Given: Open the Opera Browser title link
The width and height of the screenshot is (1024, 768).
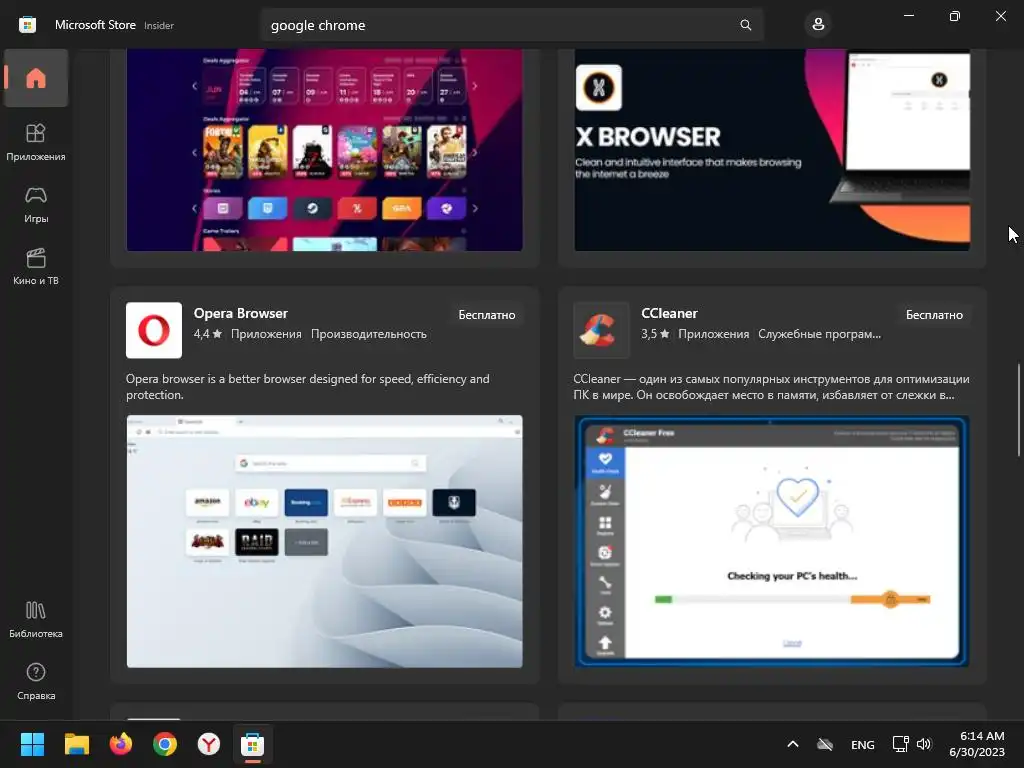Looking at the screenshot, I should [x=240, y=313].
